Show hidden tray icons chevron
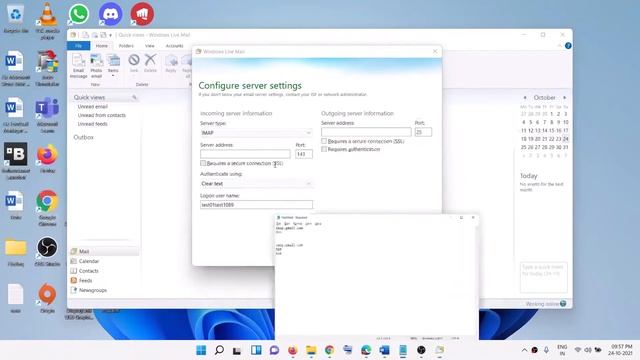 click(x=524, y=350)
